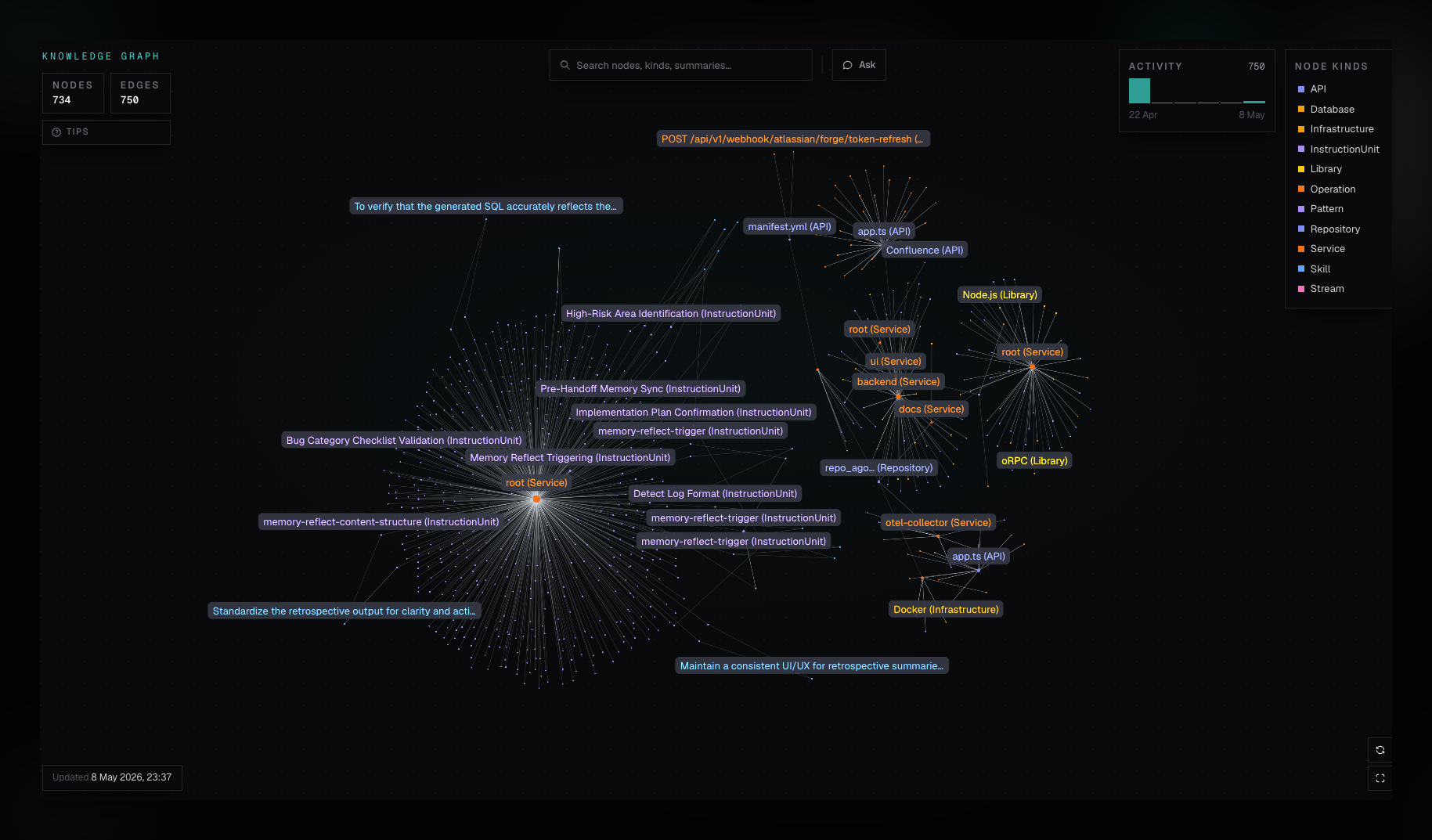The width and height of the screenshot is (1432, 840).
Task: Select Library in node kinds legend
Action: click(1320, 169)
